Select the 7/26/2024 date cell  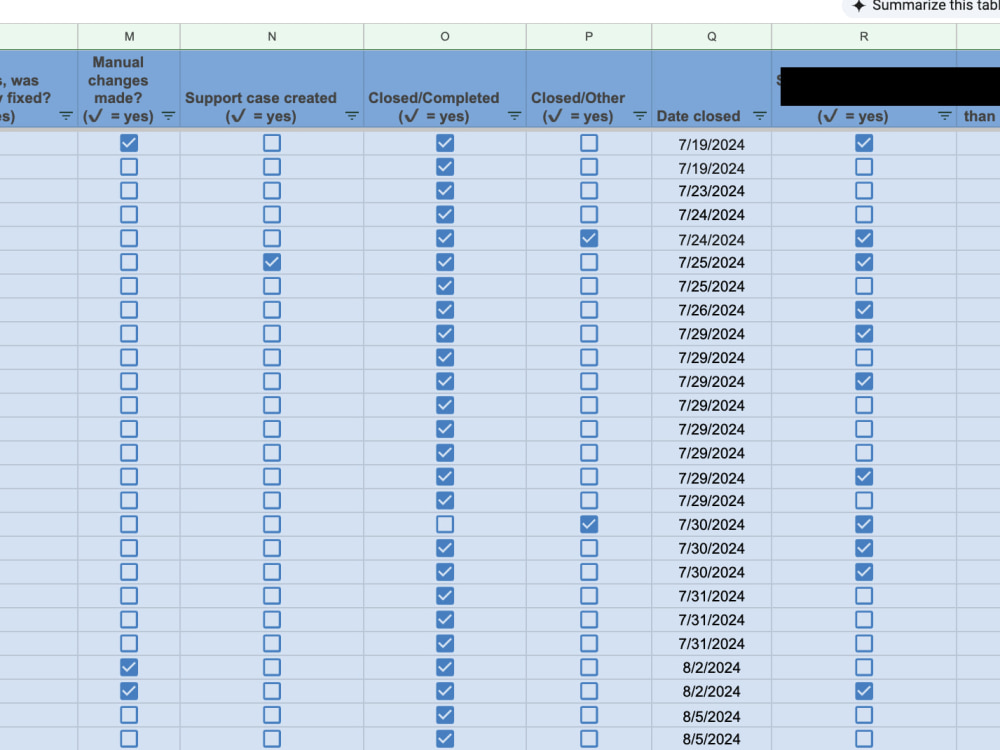pos(712,310)
